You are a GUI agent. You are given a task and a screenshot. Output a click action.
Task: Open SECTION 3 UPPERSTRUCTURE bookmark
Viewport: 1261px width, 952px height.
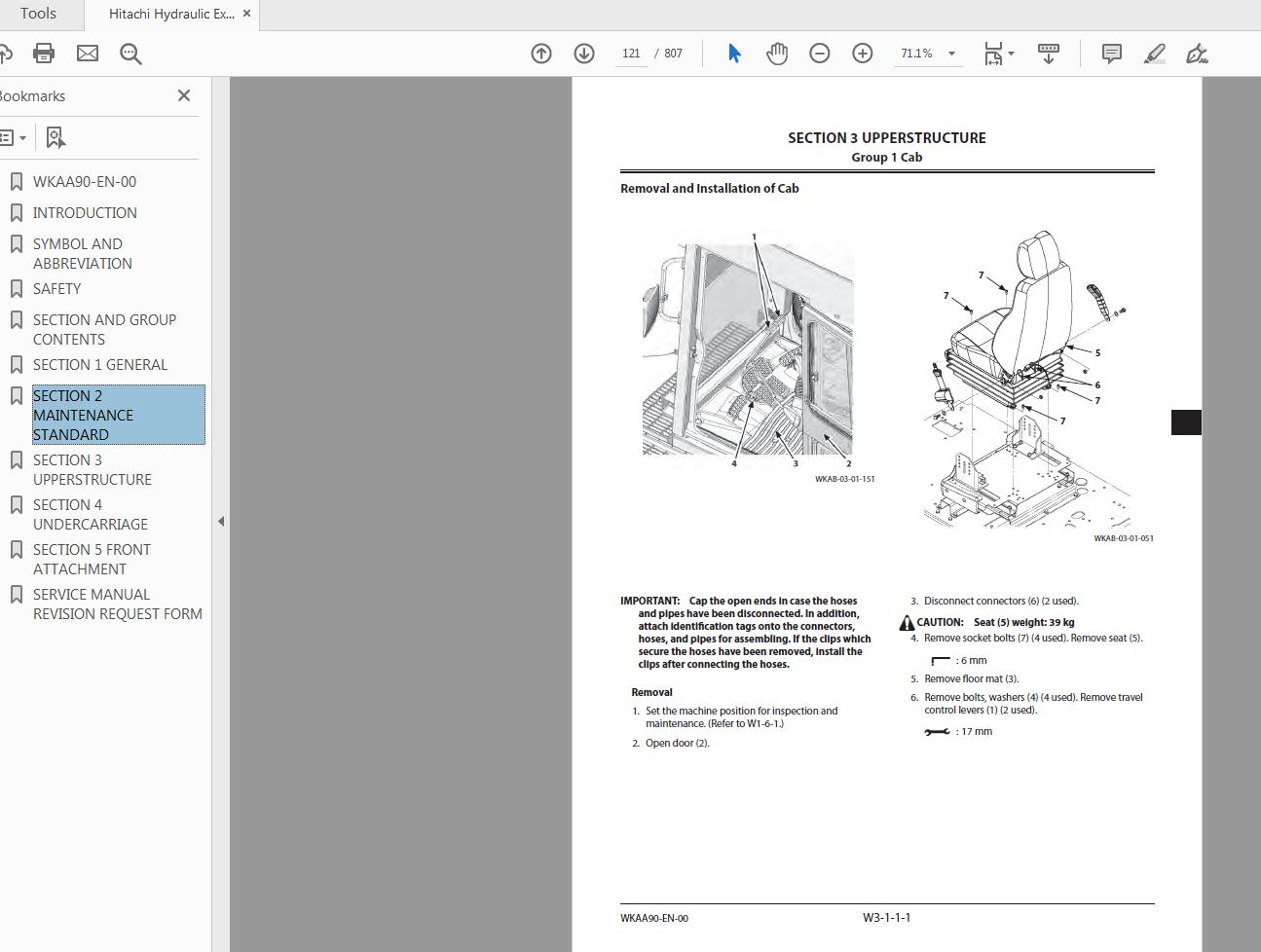[92, 469]
